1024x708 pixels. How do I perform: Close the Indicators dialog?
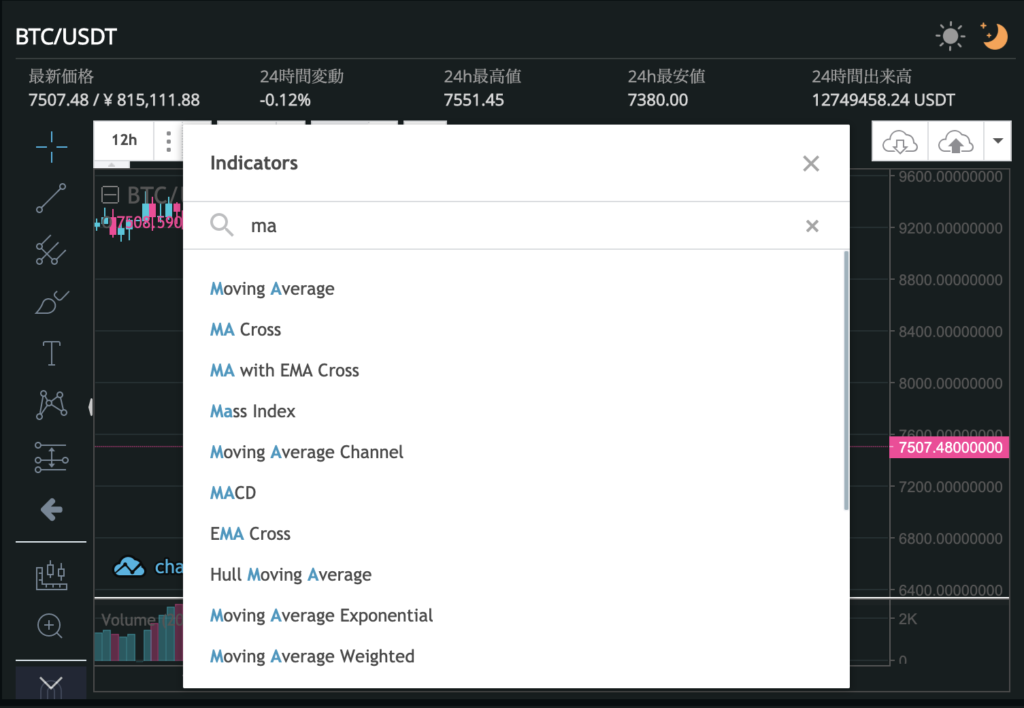pos(810,163)
